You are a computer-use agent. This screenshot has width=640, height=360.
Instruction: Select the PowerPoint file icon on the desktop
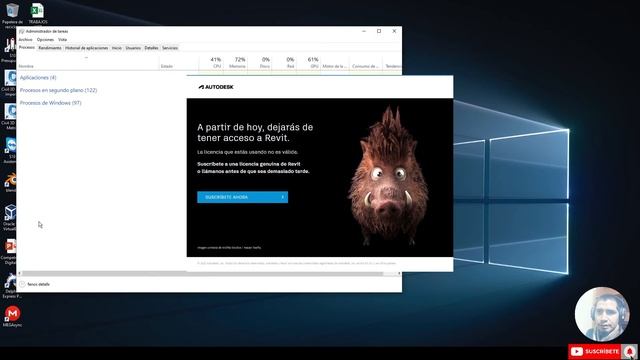(x=9, y=250)
